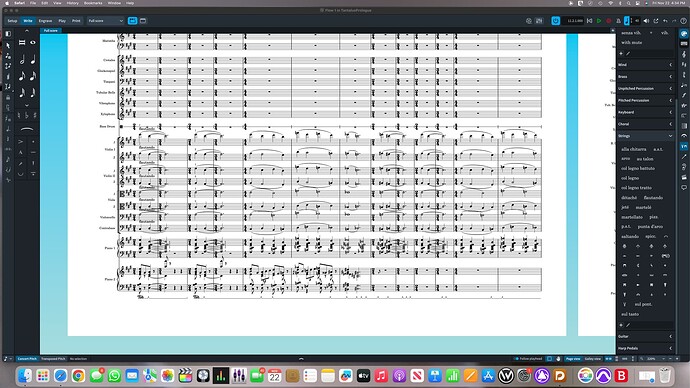
Task: Collapse the Strings techniques section
Action: 646,136
